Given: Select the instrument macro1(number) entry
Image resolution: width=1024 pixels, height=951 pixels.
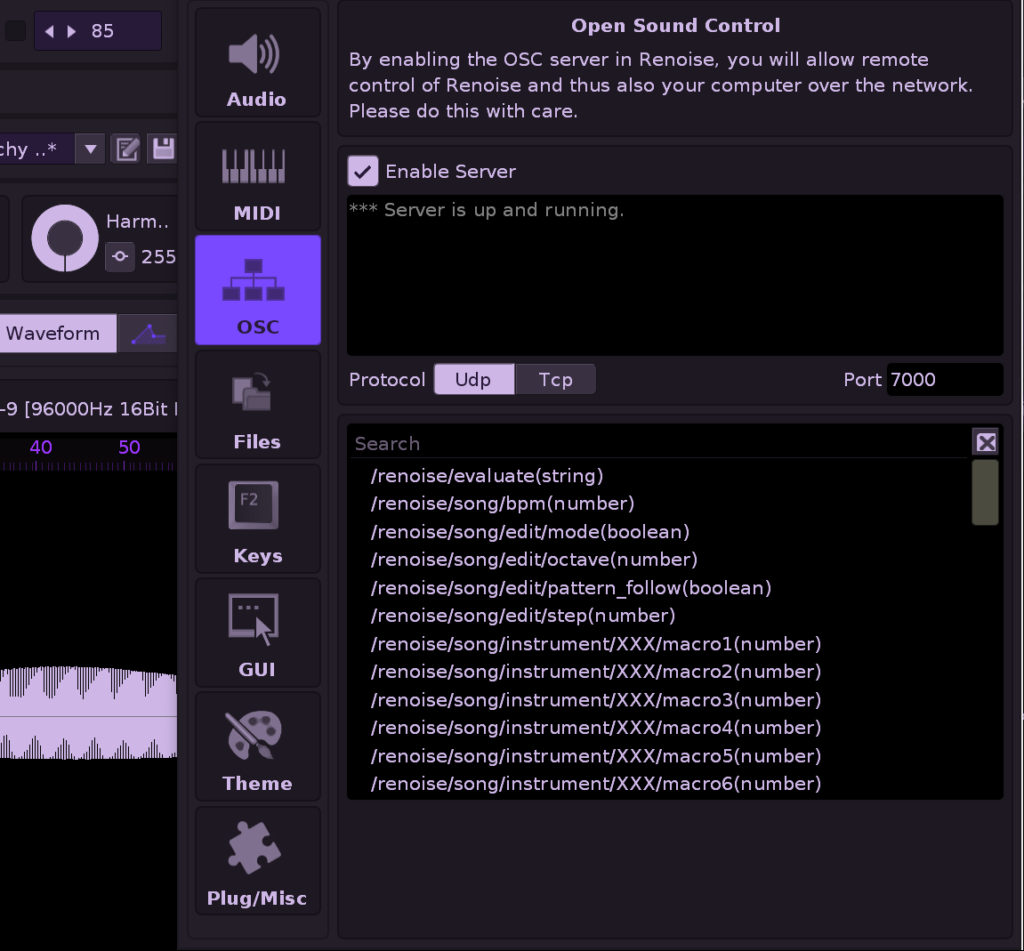Looking at the screenshot, I should (x=596, y=644).
